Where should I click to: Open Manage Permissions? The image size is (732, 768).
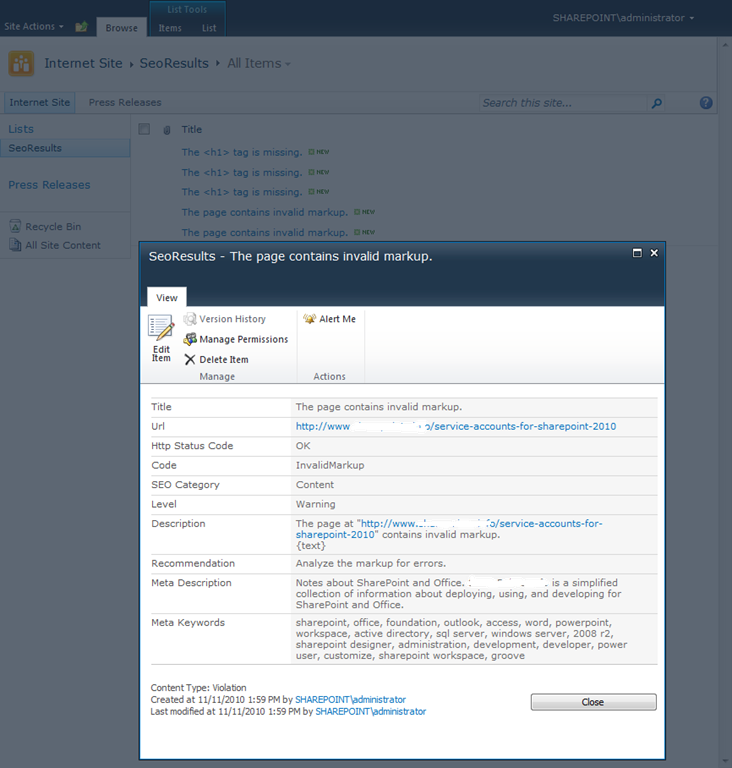(x=236, y=339)
